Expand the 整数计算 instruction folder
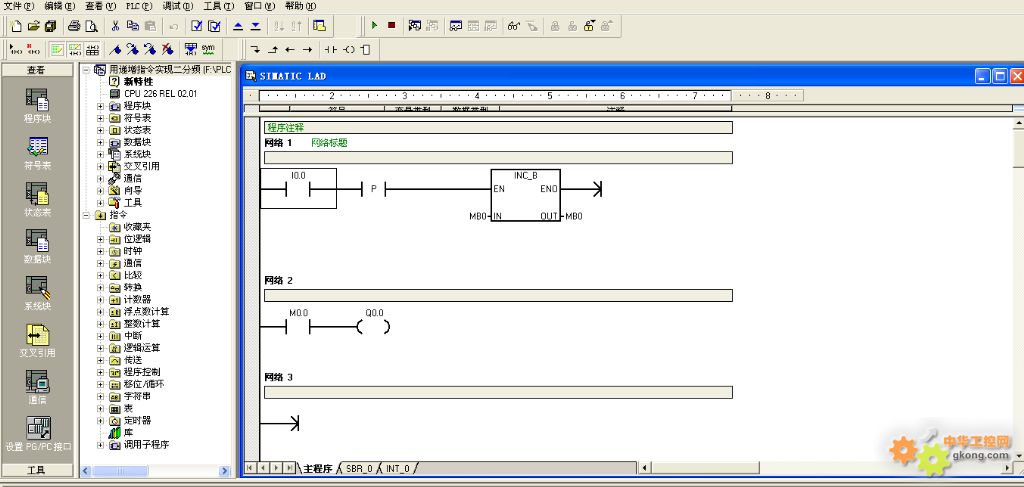The height and width of the screenshot is (487, 1024). point(101,324)
